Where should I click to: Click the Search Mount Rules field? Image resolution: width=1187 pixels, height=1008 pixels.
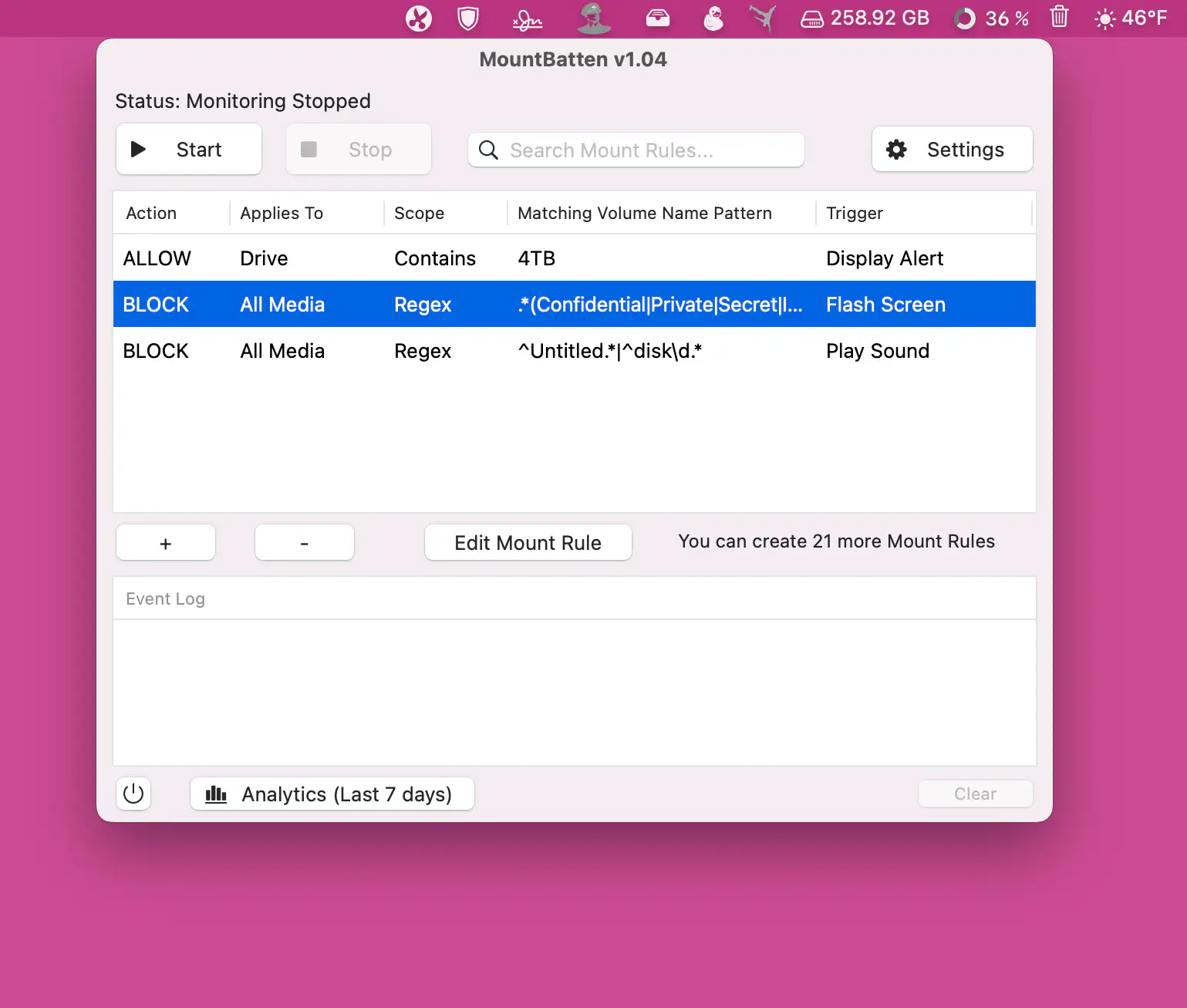tap(636, 150)
